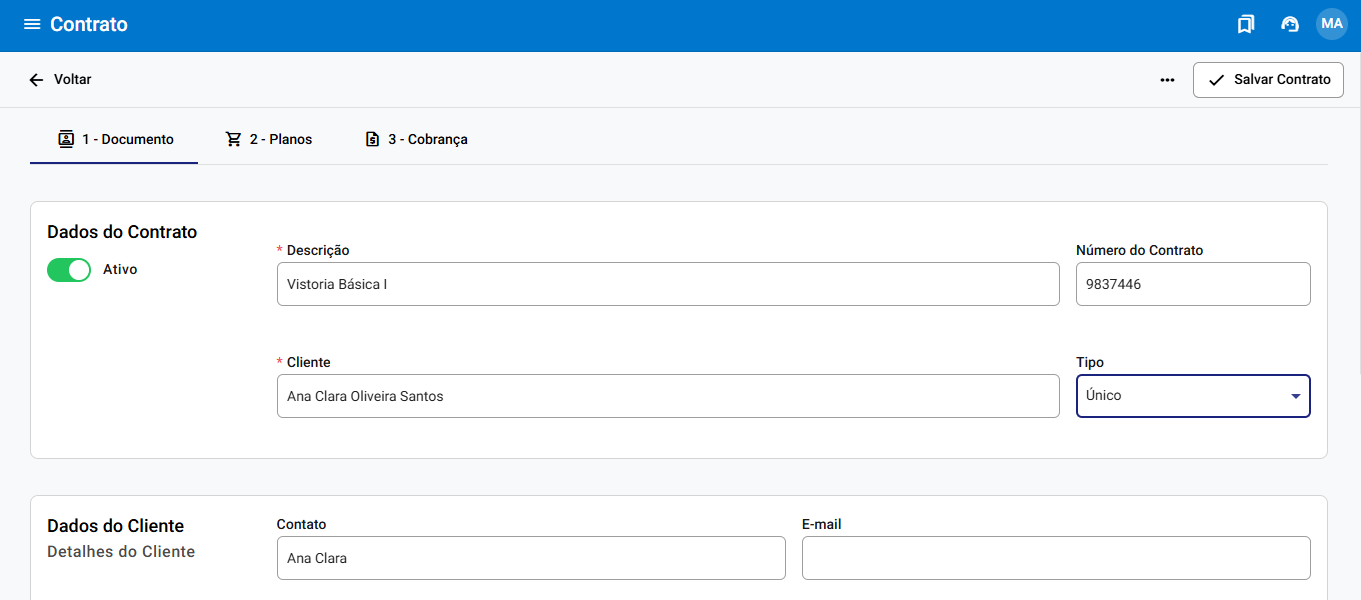This screenshot has height=600, width=1361.
Task: Toggle the Ativo contract switch
Action: (69, 270)
